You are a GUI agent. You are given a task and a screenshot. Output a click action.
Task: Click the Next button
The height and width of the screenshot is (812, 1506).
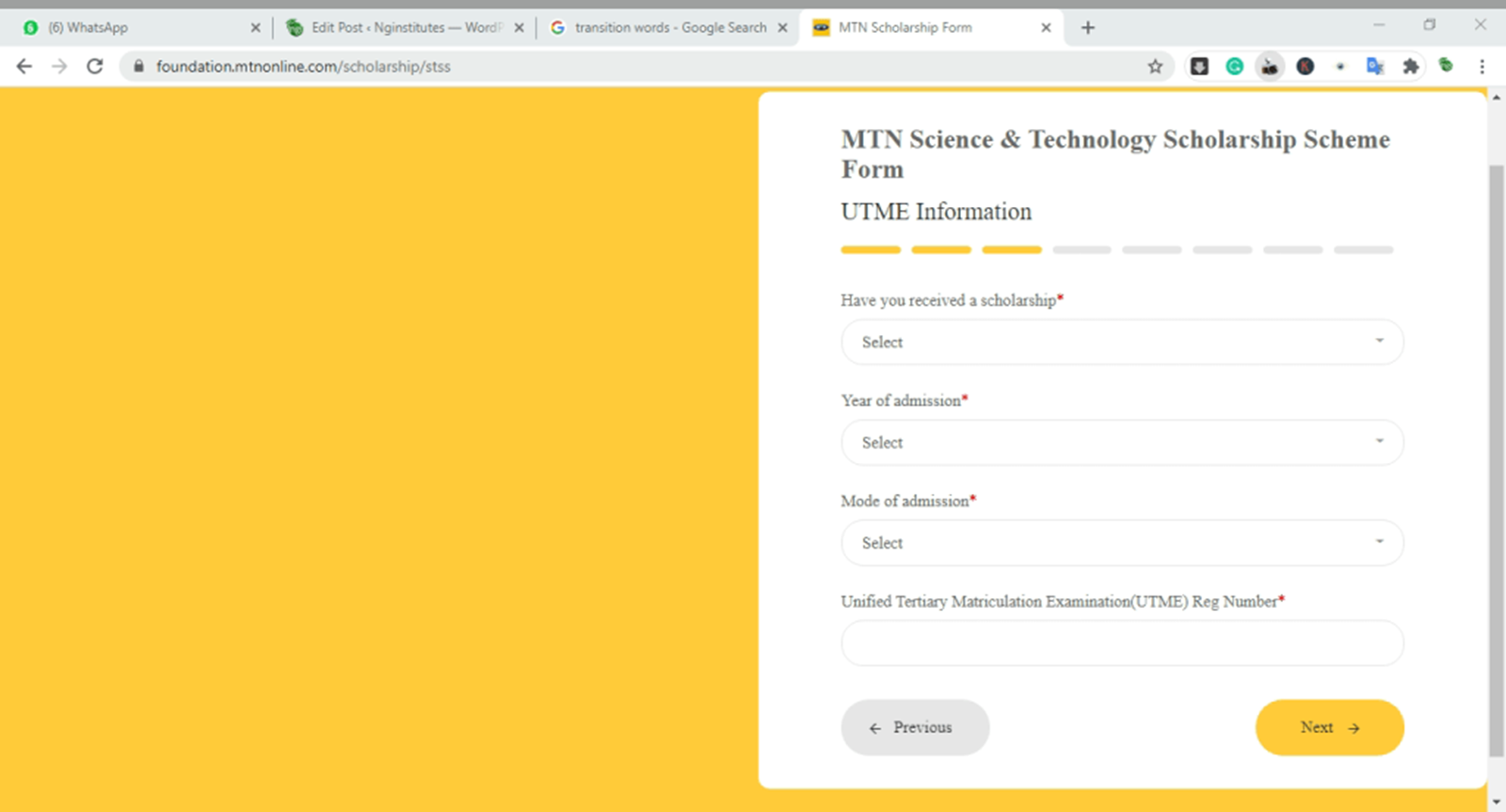tap(1329, 727)
